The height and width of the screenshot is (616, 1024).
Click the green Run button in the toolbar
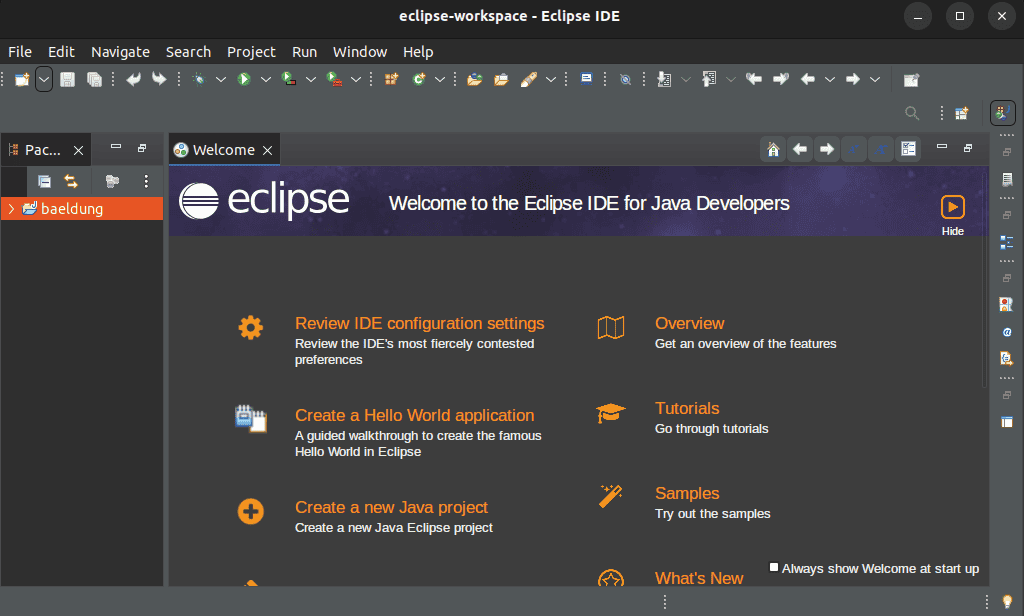[243, 79]
